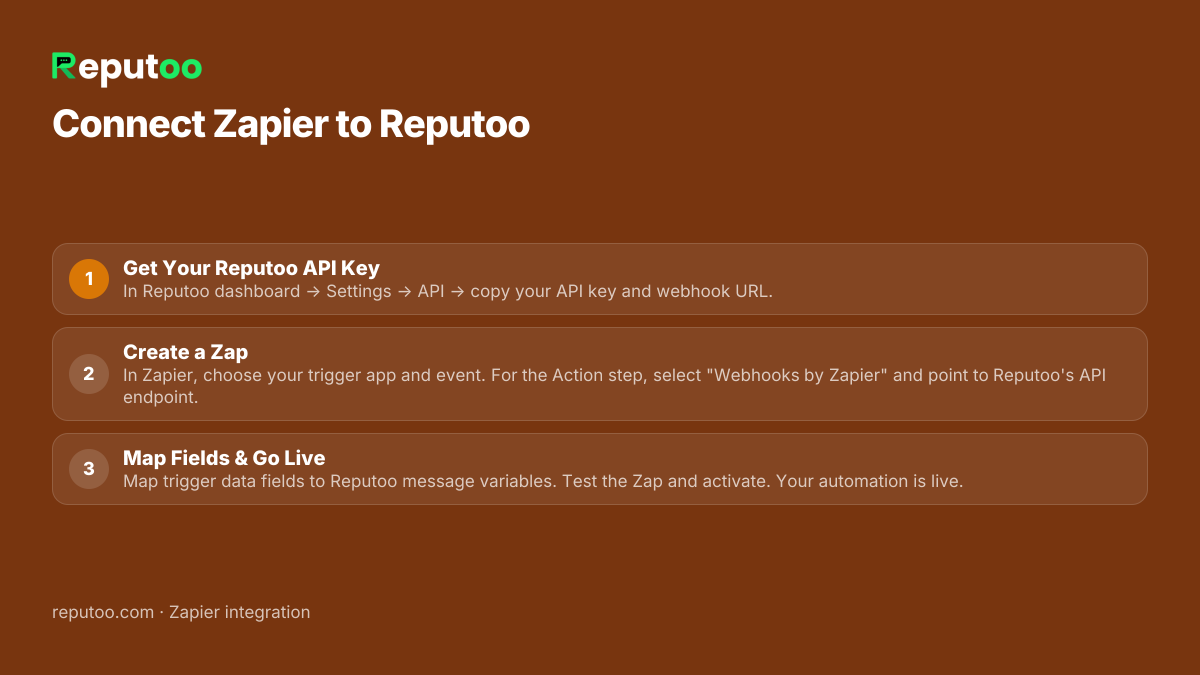Select the "Create a Zap" title
The width and height of the screenshot is (1200, 675).
point(185,352)
